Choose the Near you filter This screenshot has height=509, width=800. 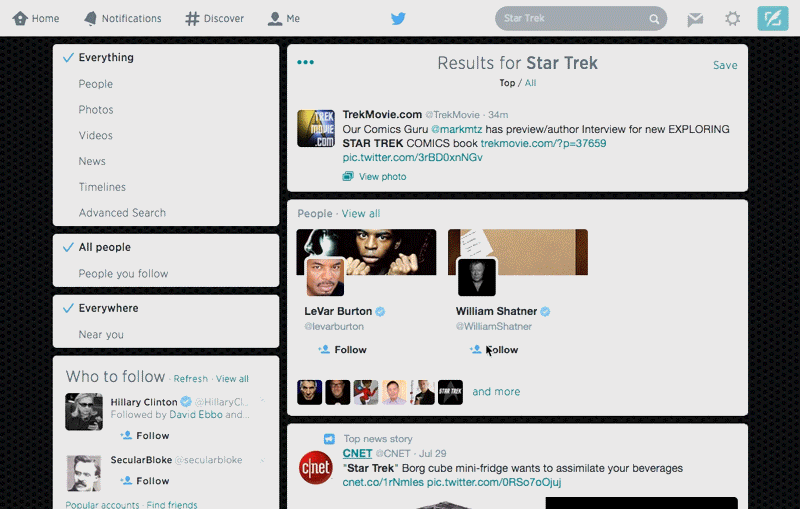pos(101,335)
